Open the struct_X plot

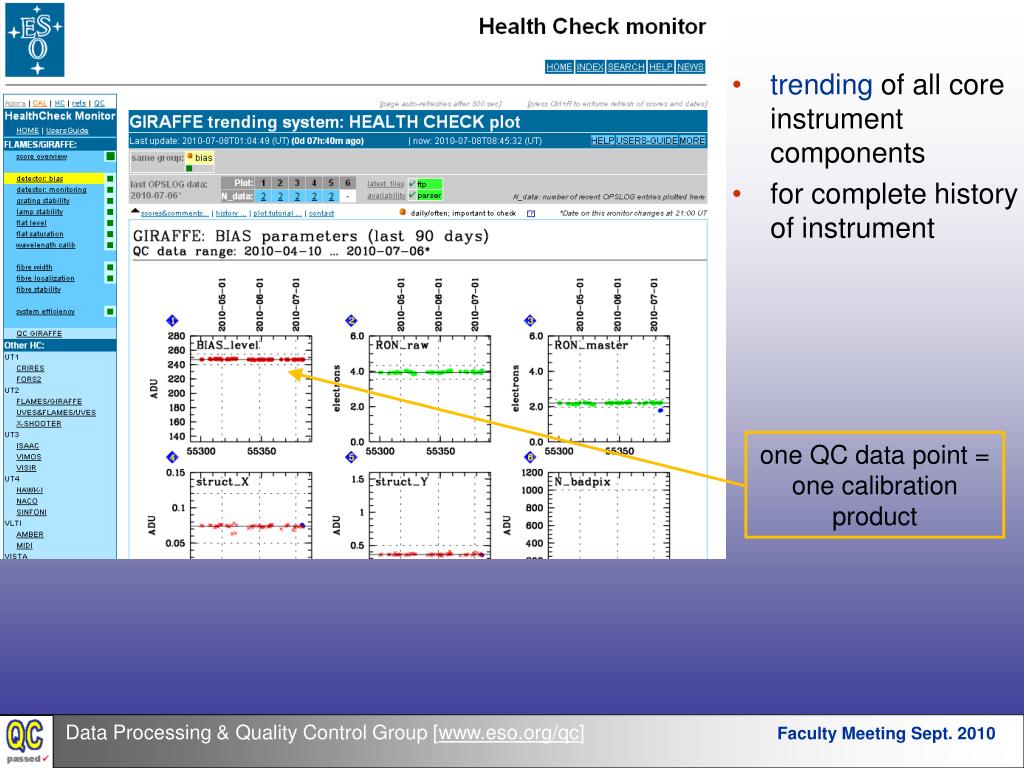point(250,515)
